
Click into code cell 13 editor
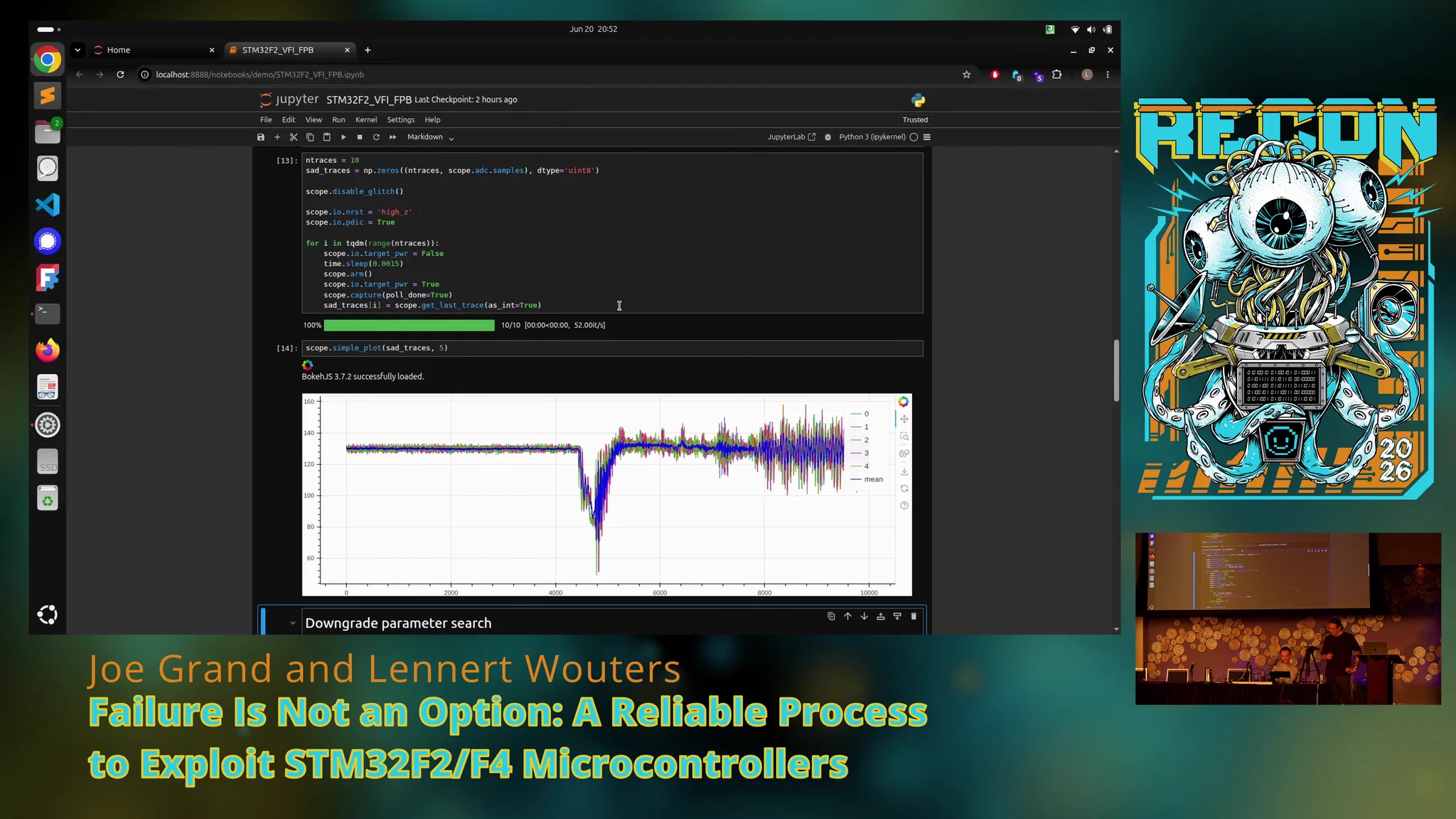click(612, 232)
